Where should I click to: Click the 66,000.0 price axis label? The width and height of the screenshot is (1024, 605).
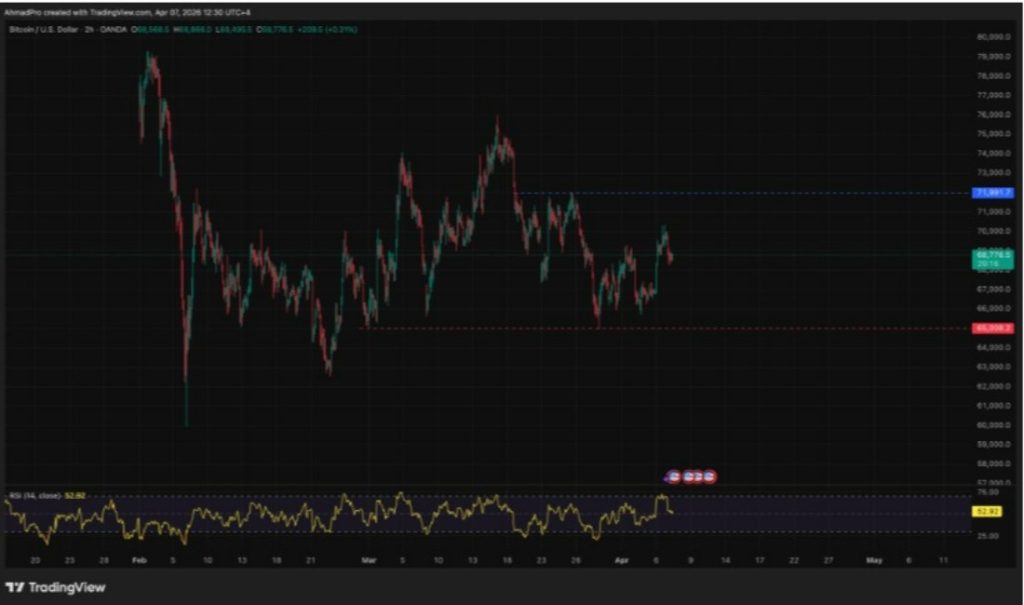993,308
